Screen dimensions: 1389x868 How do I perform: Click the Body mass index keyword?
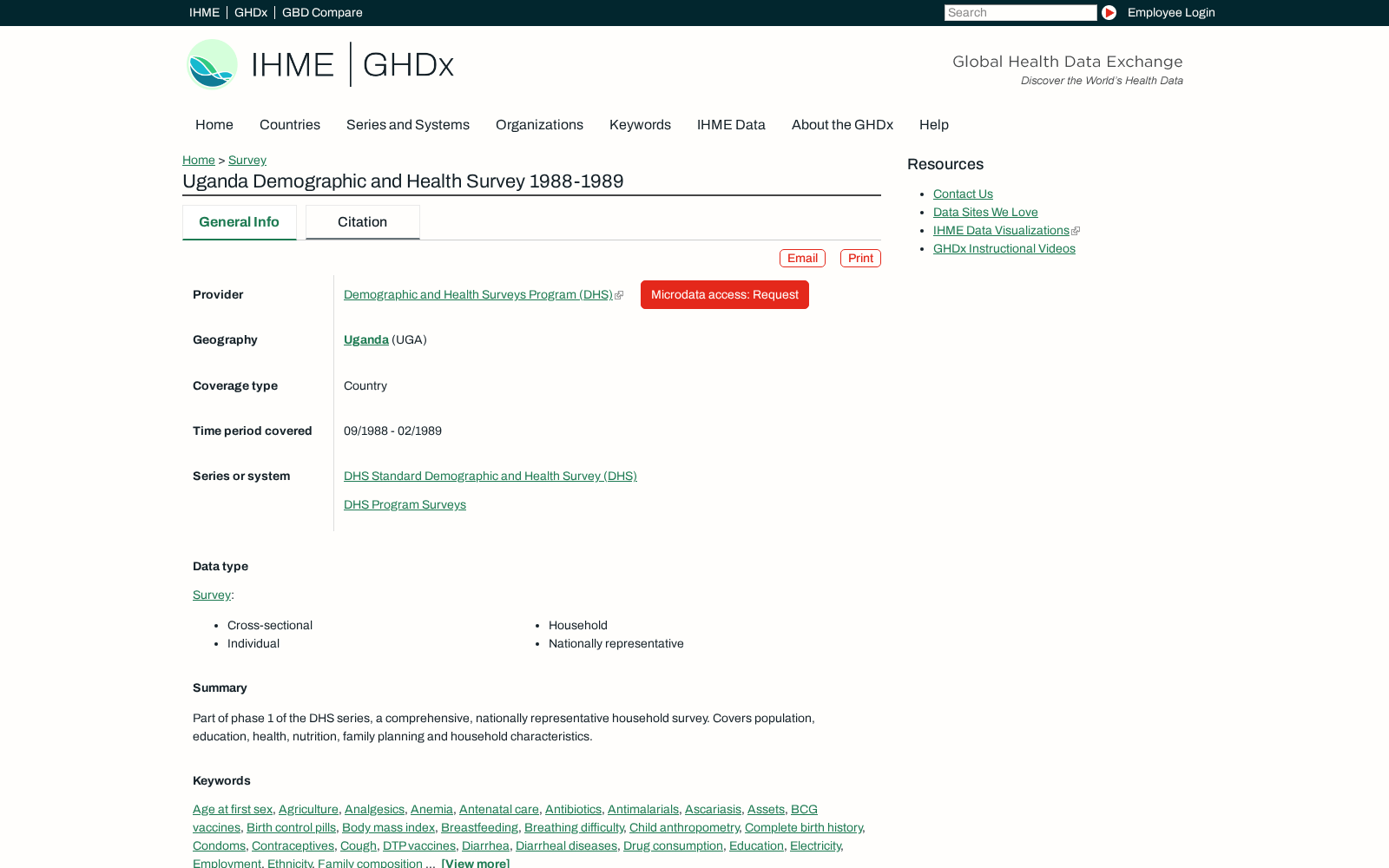pyautogui.click(x=388, y=827)
